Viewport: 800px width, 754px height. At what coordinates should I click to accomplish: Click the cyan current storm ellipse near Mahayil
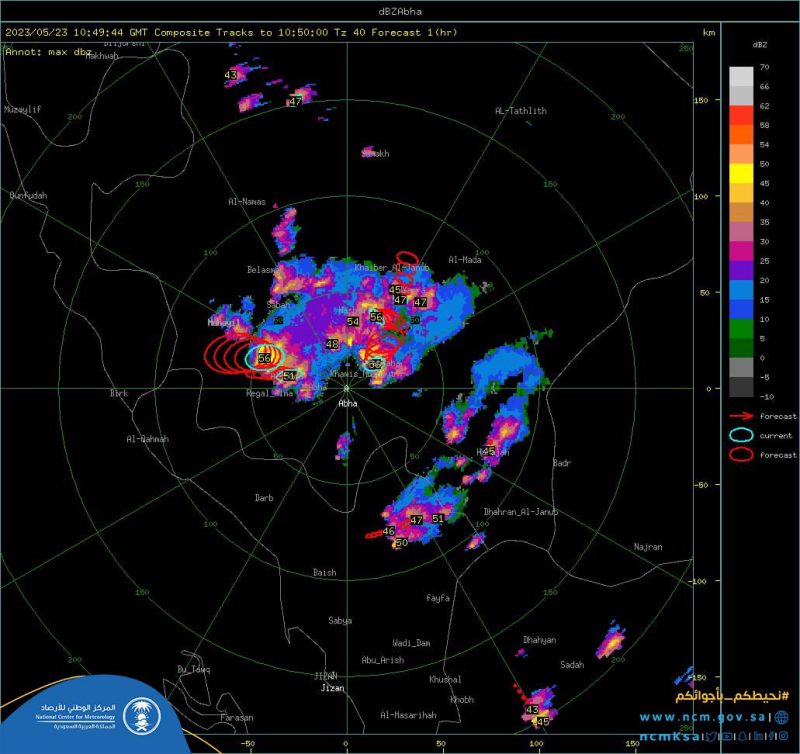[264, 357]
